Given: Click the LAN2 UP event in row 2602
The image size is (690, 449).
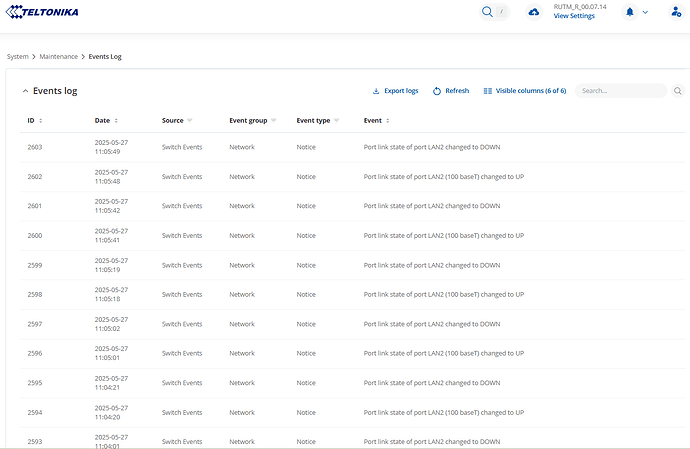Looking at the screenshot, I should [444, 177].
